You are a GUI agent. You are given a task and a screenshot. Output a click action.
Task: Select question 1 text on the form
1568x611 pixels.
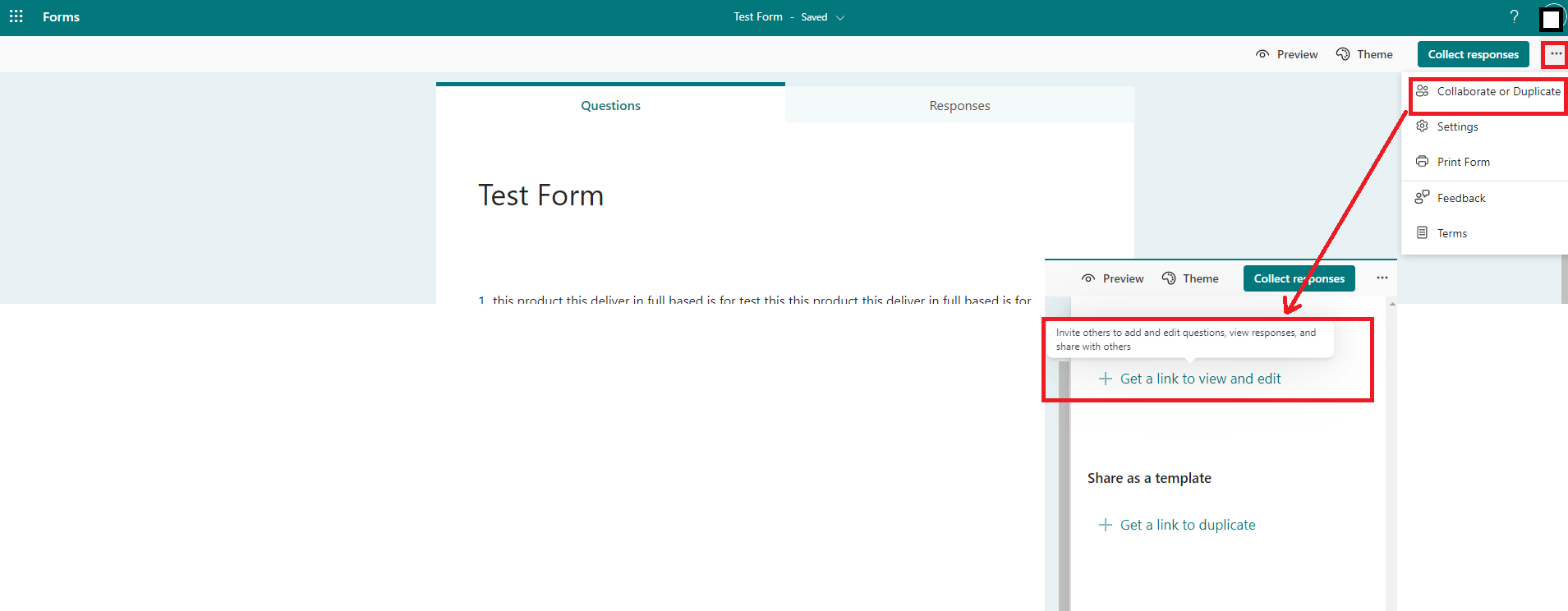tap(755, 300)
